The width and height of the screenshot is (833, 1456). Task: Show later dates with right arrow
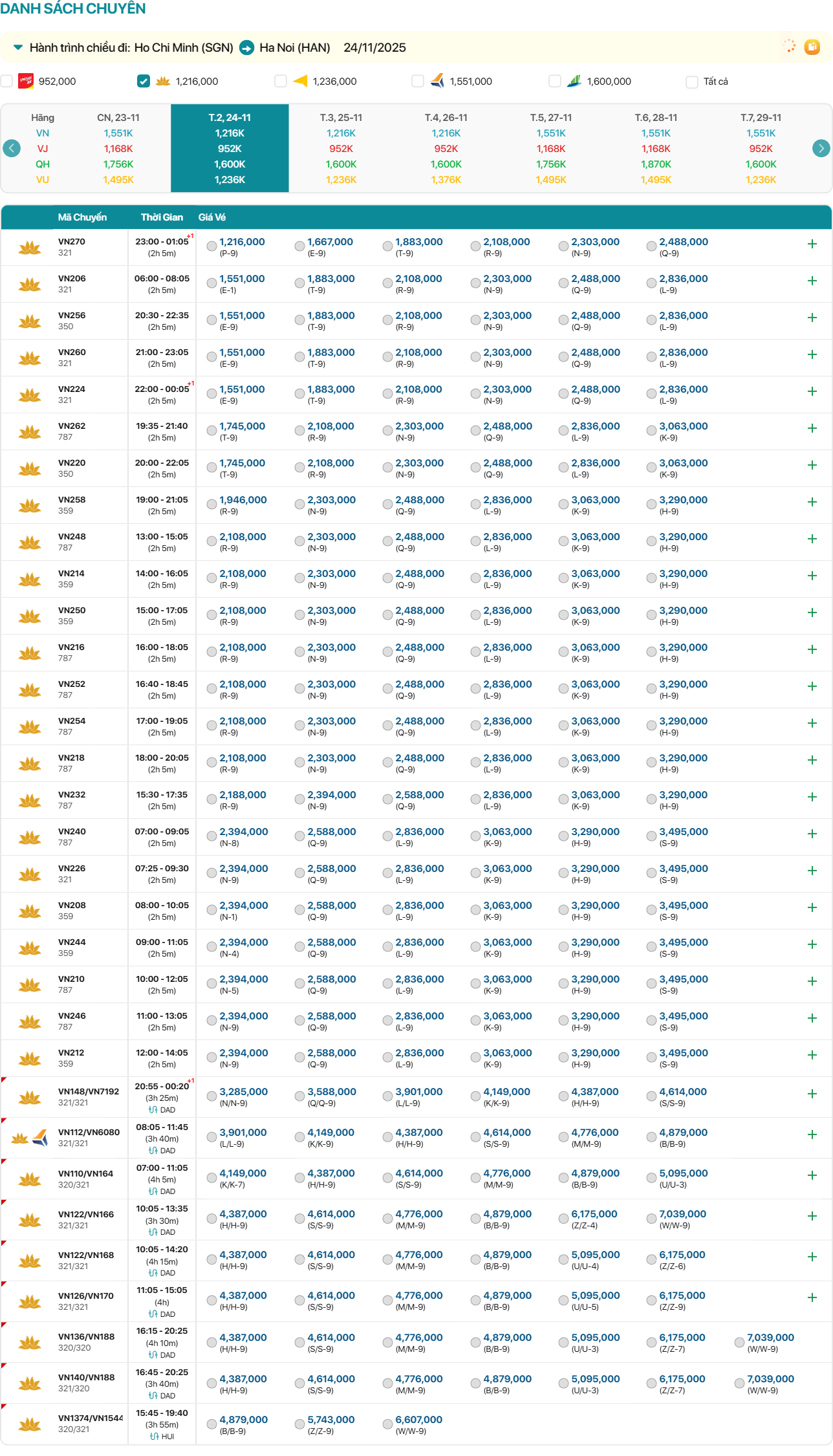click(821, 148)
